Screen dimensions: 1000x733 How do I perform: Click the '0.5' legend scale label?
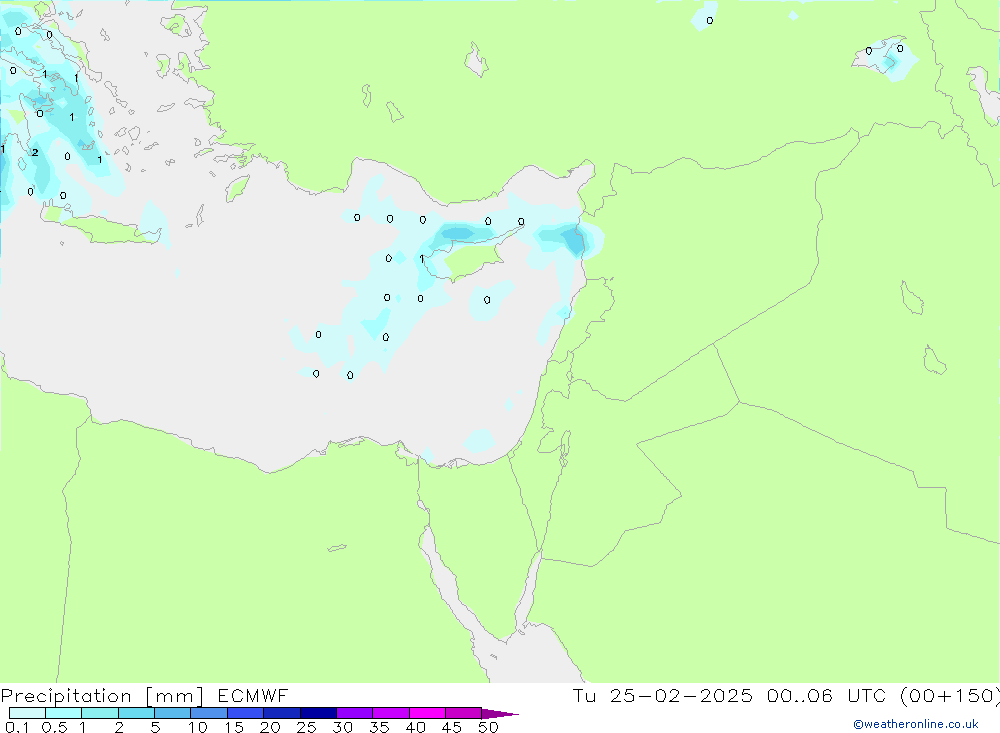coord(54,727)
